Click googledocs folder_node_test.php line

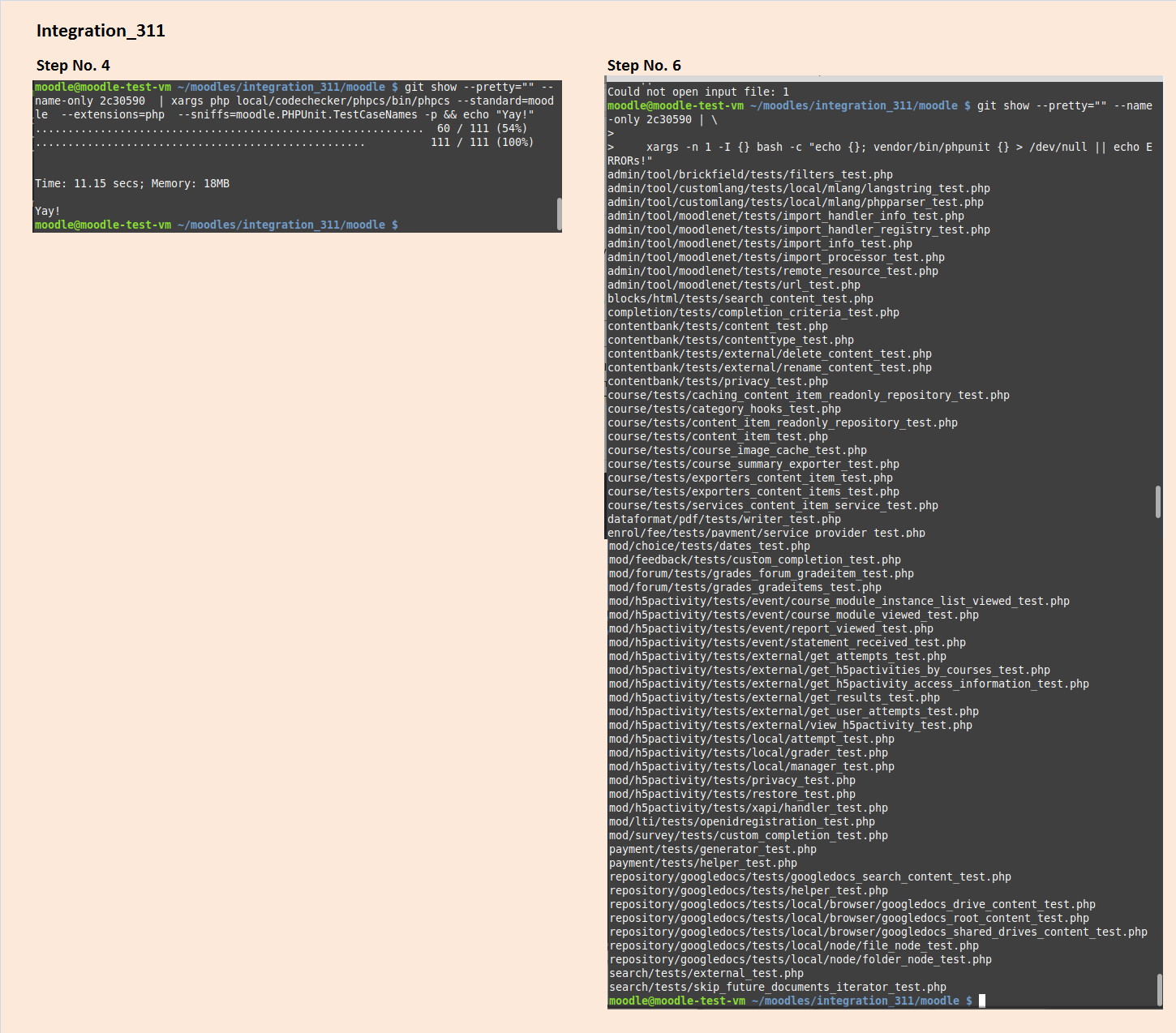point(800,960)
